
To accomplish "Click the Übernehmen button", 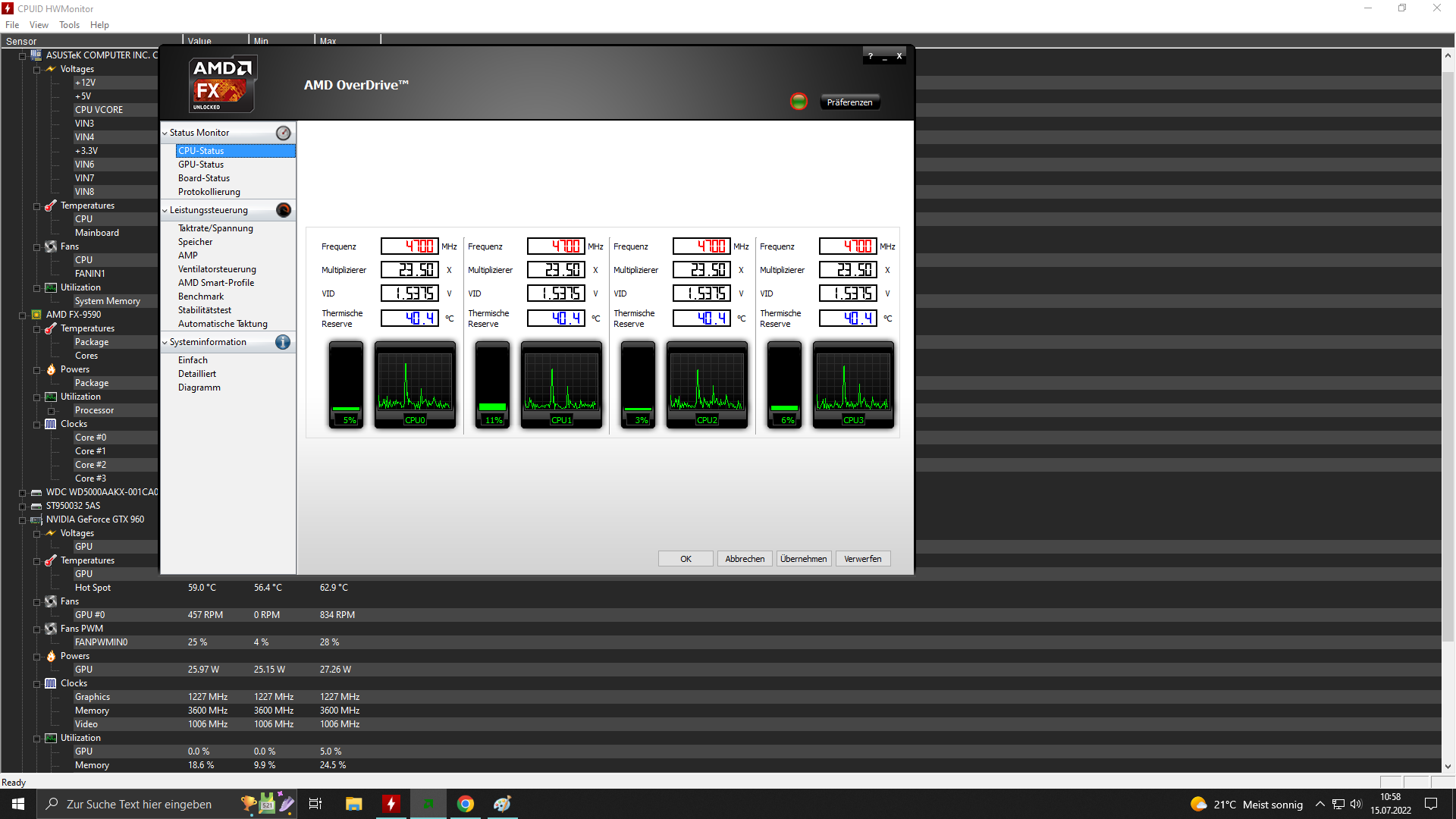I will click(803, 559).
